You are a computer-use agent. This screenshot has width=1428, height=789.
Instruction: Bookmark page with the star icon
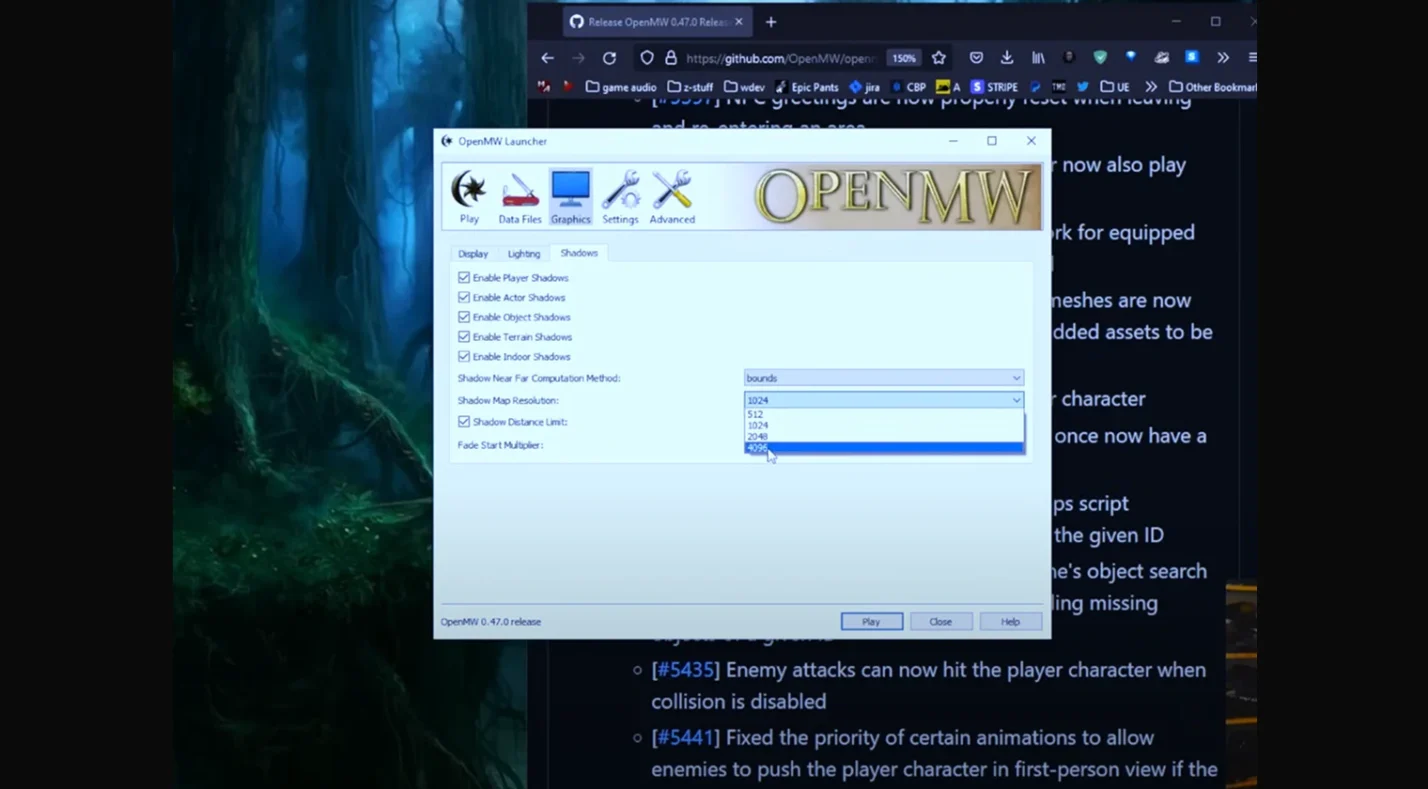coord(938,58)
